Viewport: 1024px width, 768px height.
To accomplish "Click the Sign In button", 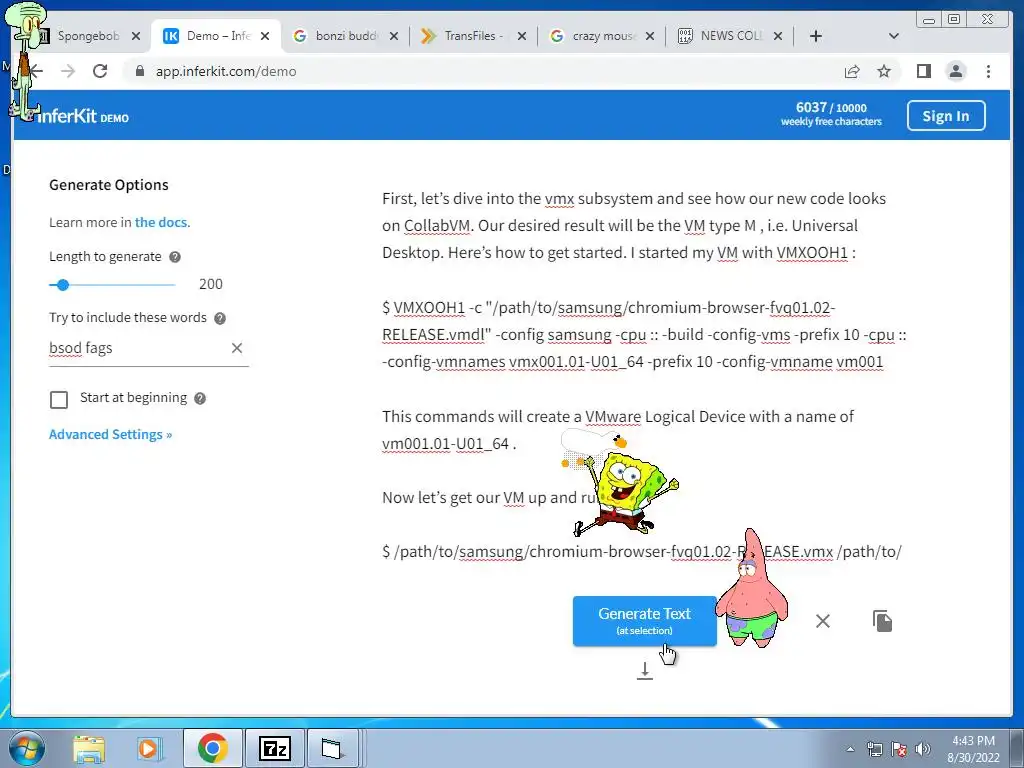I will point(946,116).
